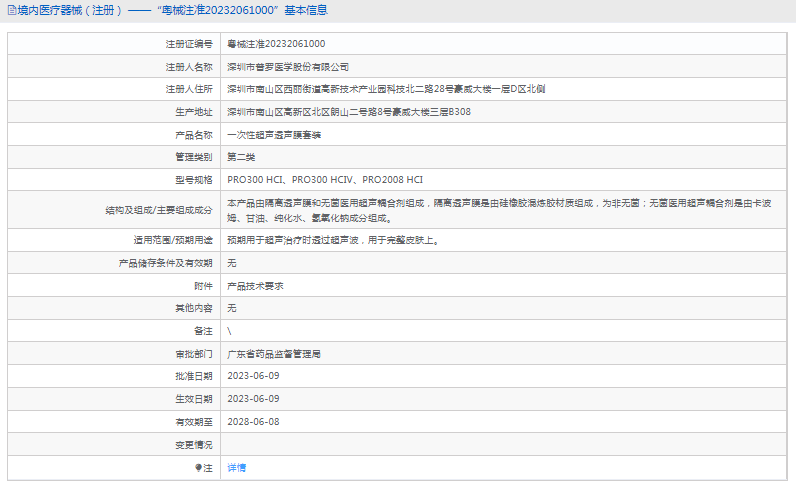Select the page title 境内医疗器械(注册)
Screen dimensions: 796x485
pyautogui.click(x=70, y=10)
